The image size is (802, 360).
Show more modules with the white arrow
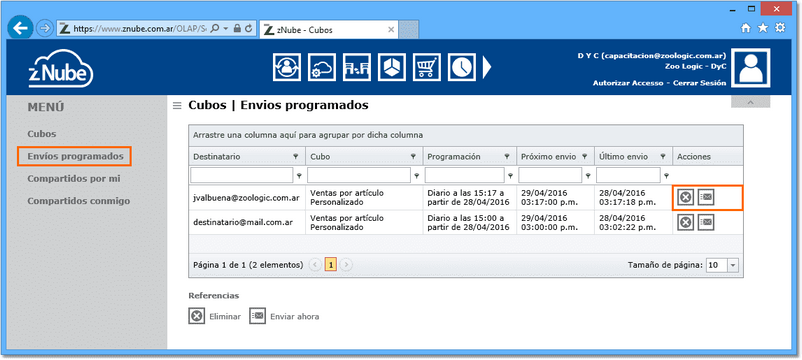(x=486, y=67)
